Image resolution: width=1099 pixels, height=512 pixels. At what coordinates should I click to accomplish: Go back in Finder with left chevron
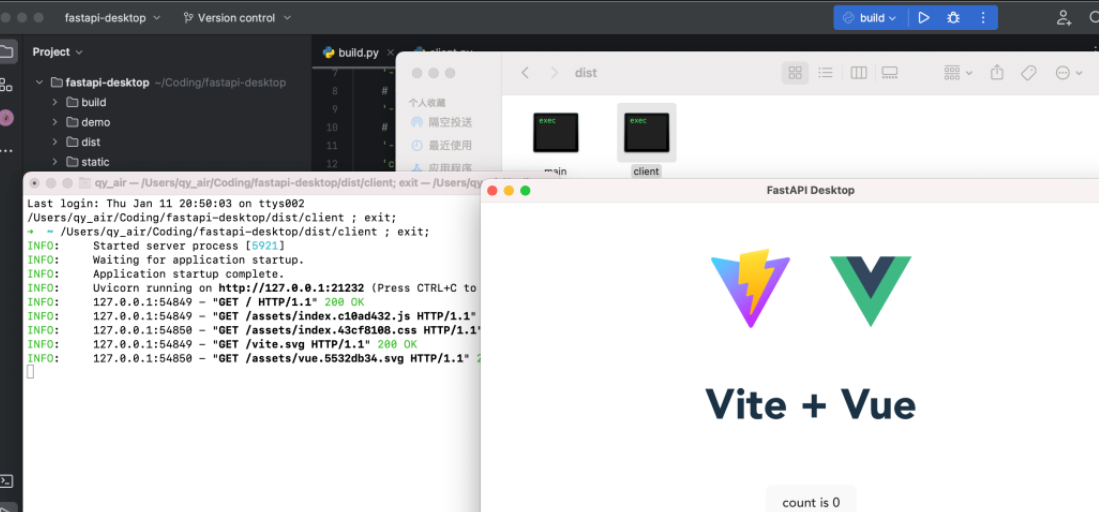coord(526,73)
